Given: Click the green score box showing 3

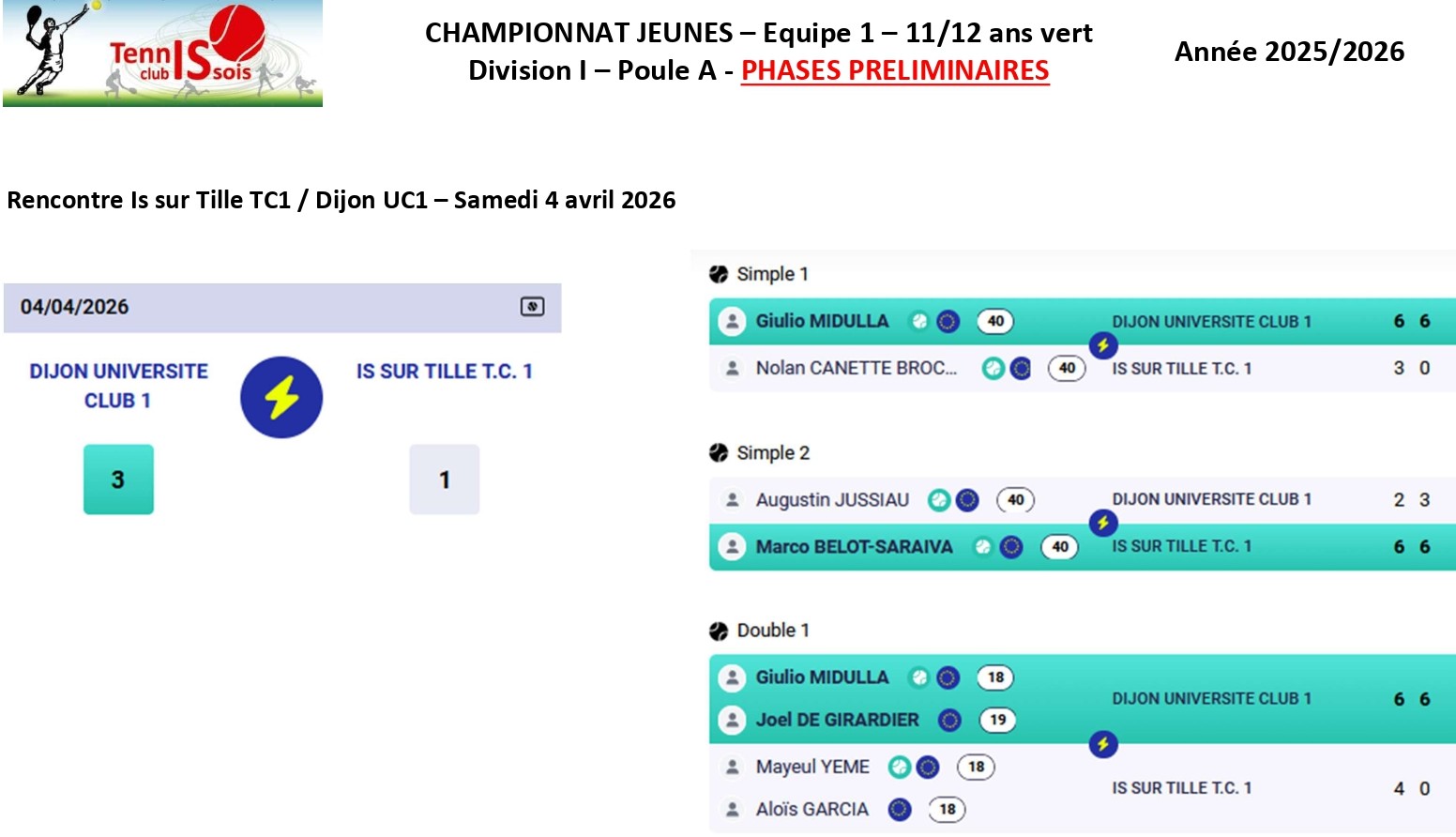Looking at the screenshot, I should pos(118,479).
